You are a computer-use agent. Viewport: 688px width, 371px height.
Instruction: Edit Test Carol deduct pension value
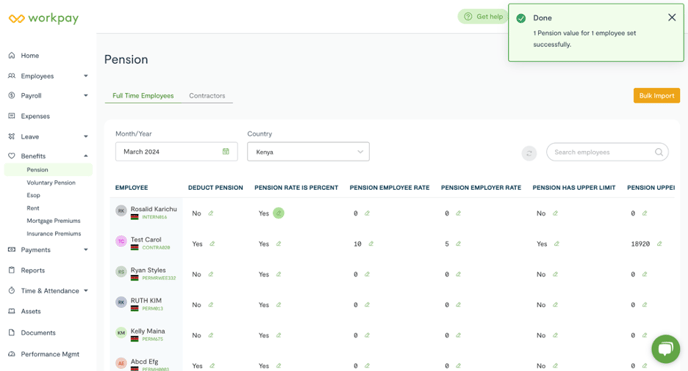212,244
